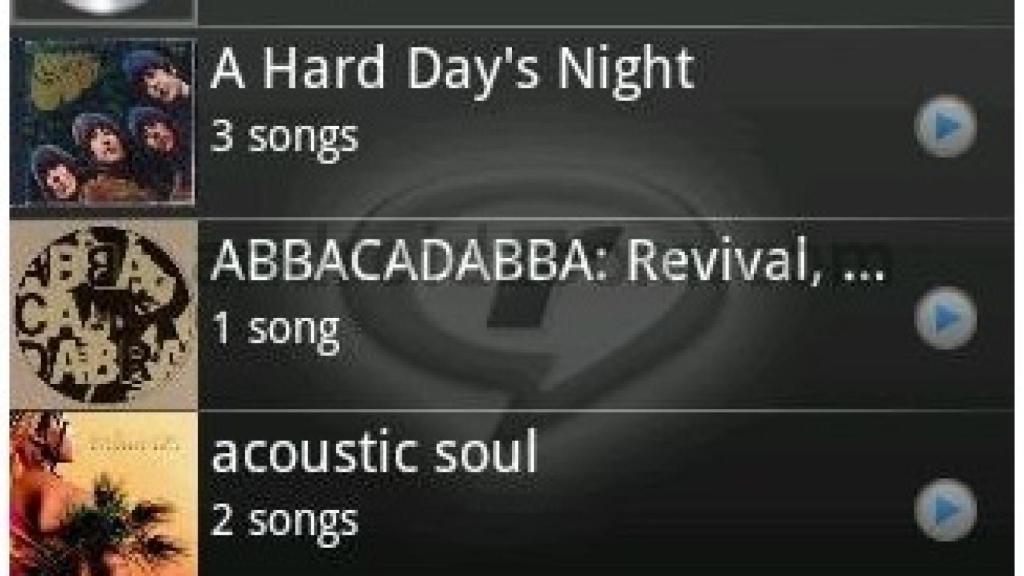Open the Beatles cover art thumbnail
The image size is (1024, 576).
point(103,122)
